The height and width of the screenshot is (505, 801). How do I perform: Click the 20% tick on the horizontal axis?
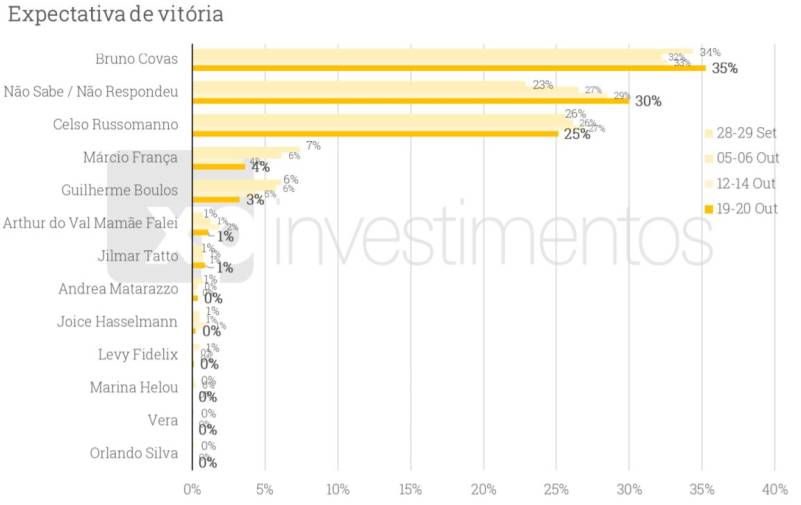point(483,490)
